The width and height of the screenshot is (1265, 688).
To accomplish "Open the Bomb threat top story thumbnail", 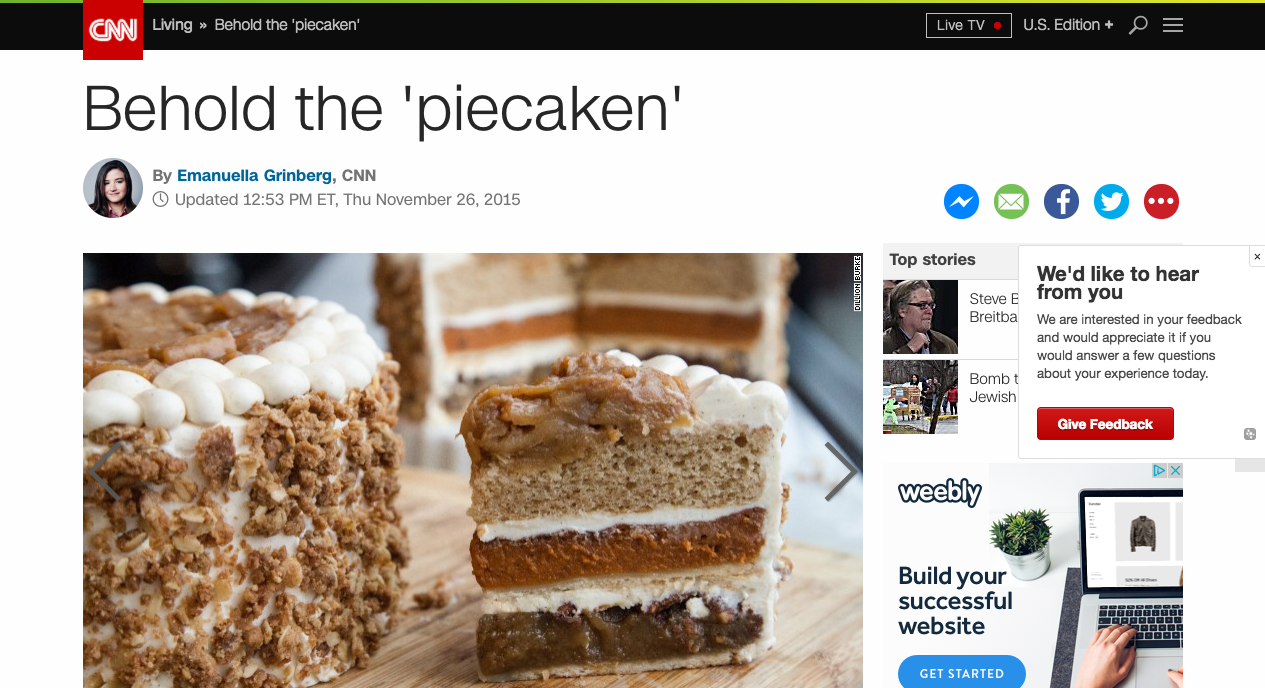I will coord(920,396).
